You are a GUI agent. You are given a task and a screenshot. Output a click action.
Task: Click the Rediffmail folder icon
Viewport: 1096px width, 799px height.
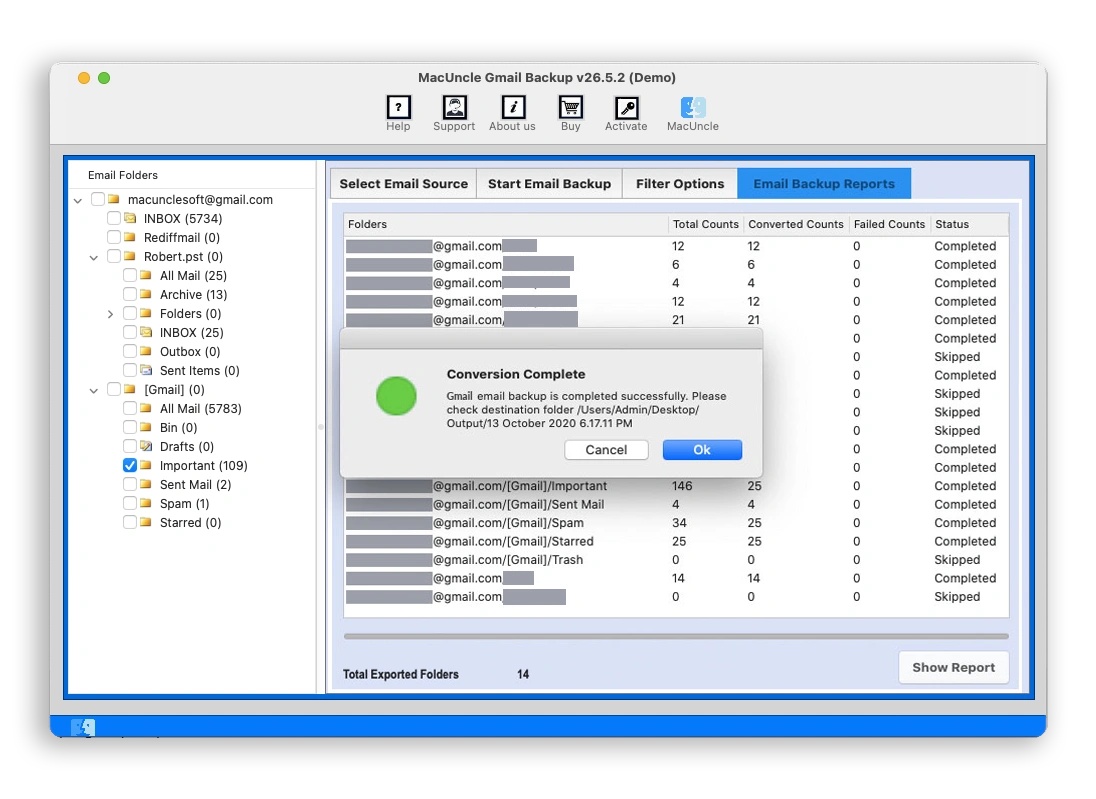click(x=129, y=237)
